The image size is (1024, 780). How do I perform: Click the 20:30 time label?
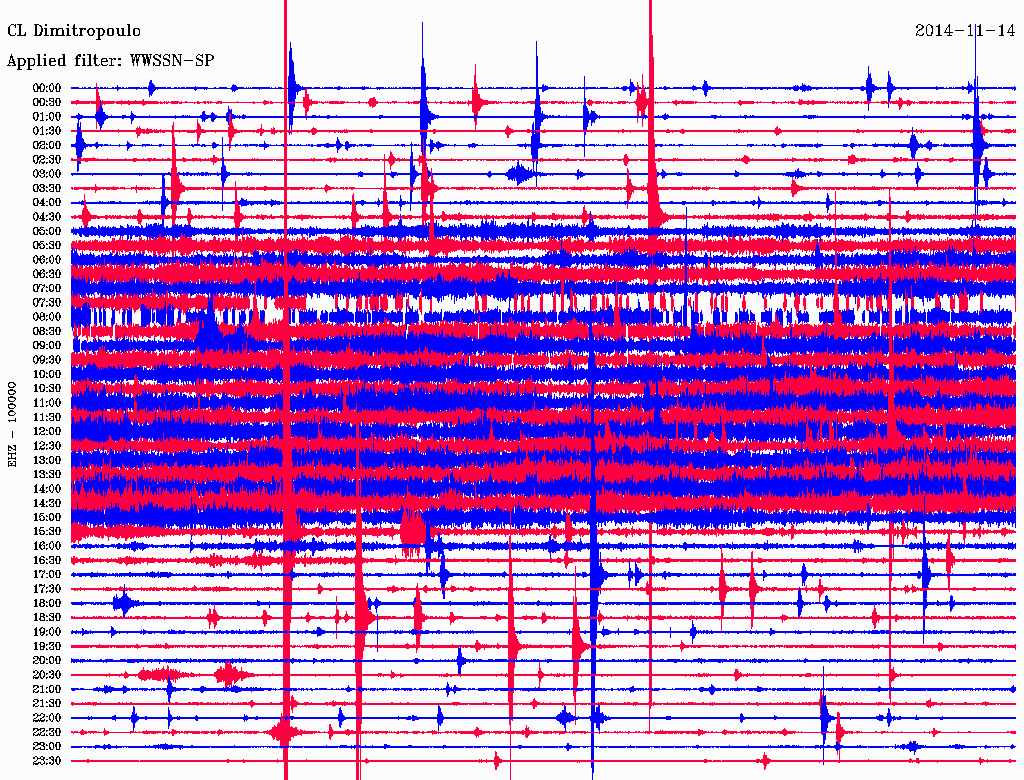(x=47, y=675)
